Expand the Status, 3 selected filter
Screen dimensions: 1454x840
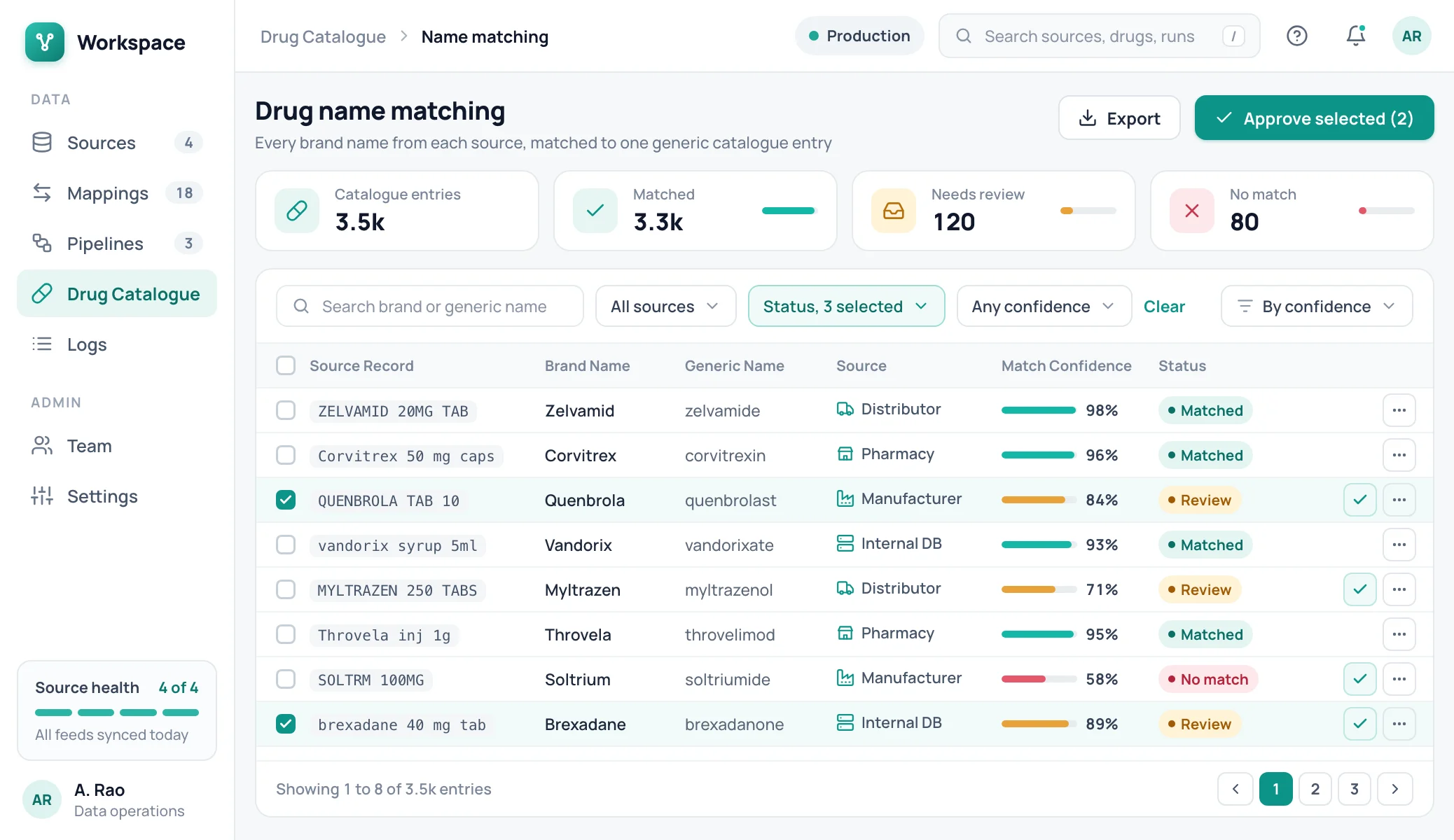click(x=846, y=306)
